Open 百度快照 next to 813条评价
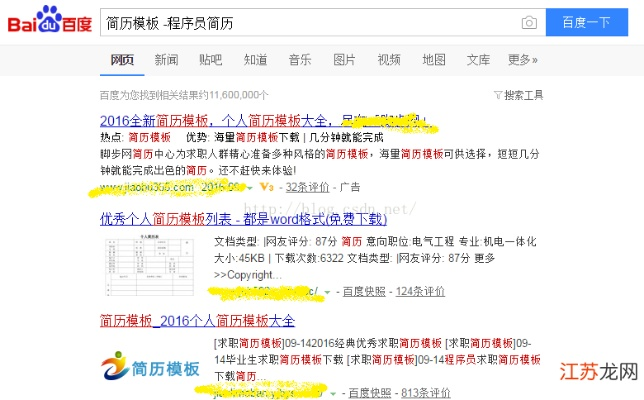 coord(370,393)
